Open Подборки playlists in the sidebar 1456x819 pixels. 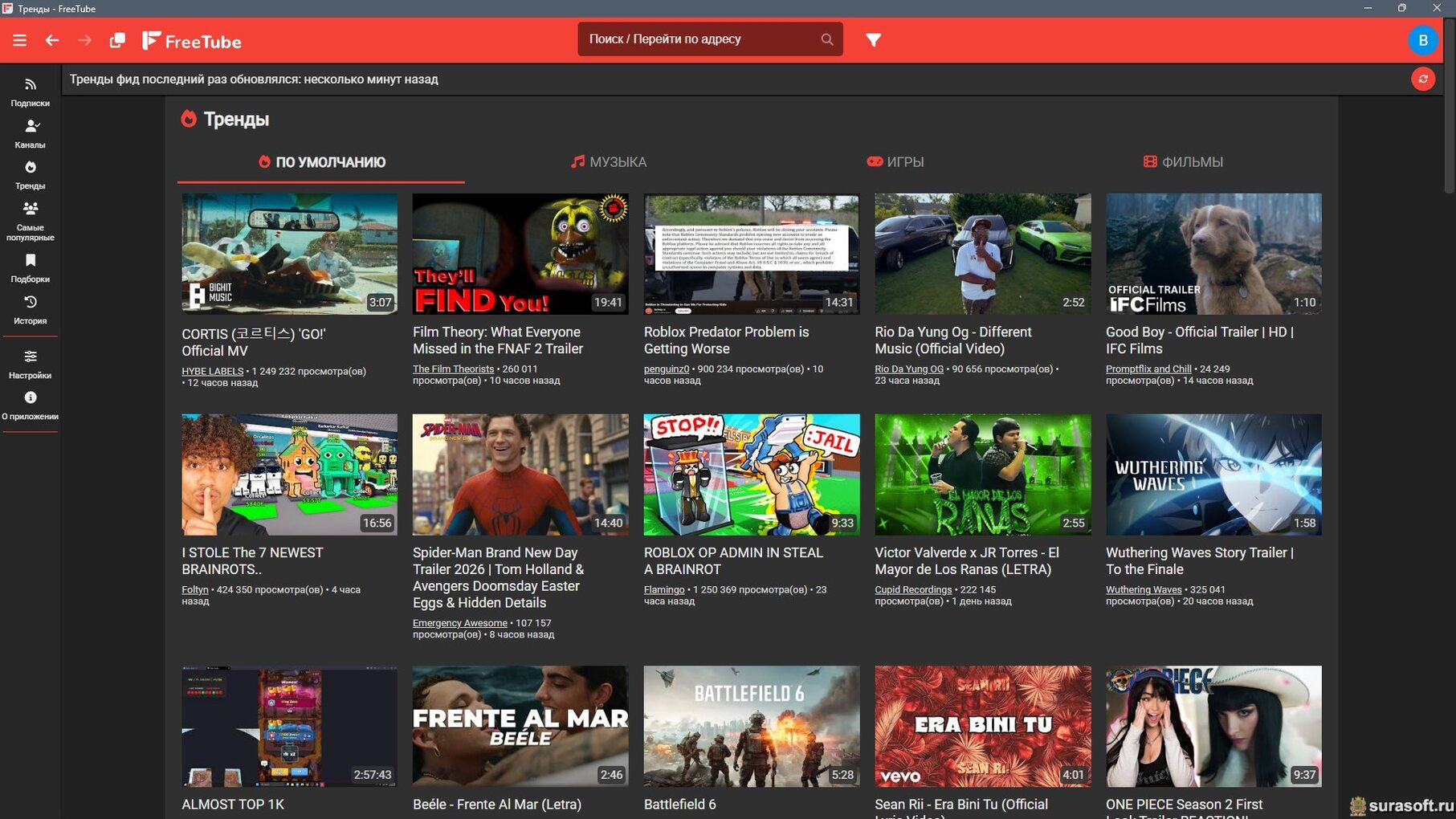[30, 267]
